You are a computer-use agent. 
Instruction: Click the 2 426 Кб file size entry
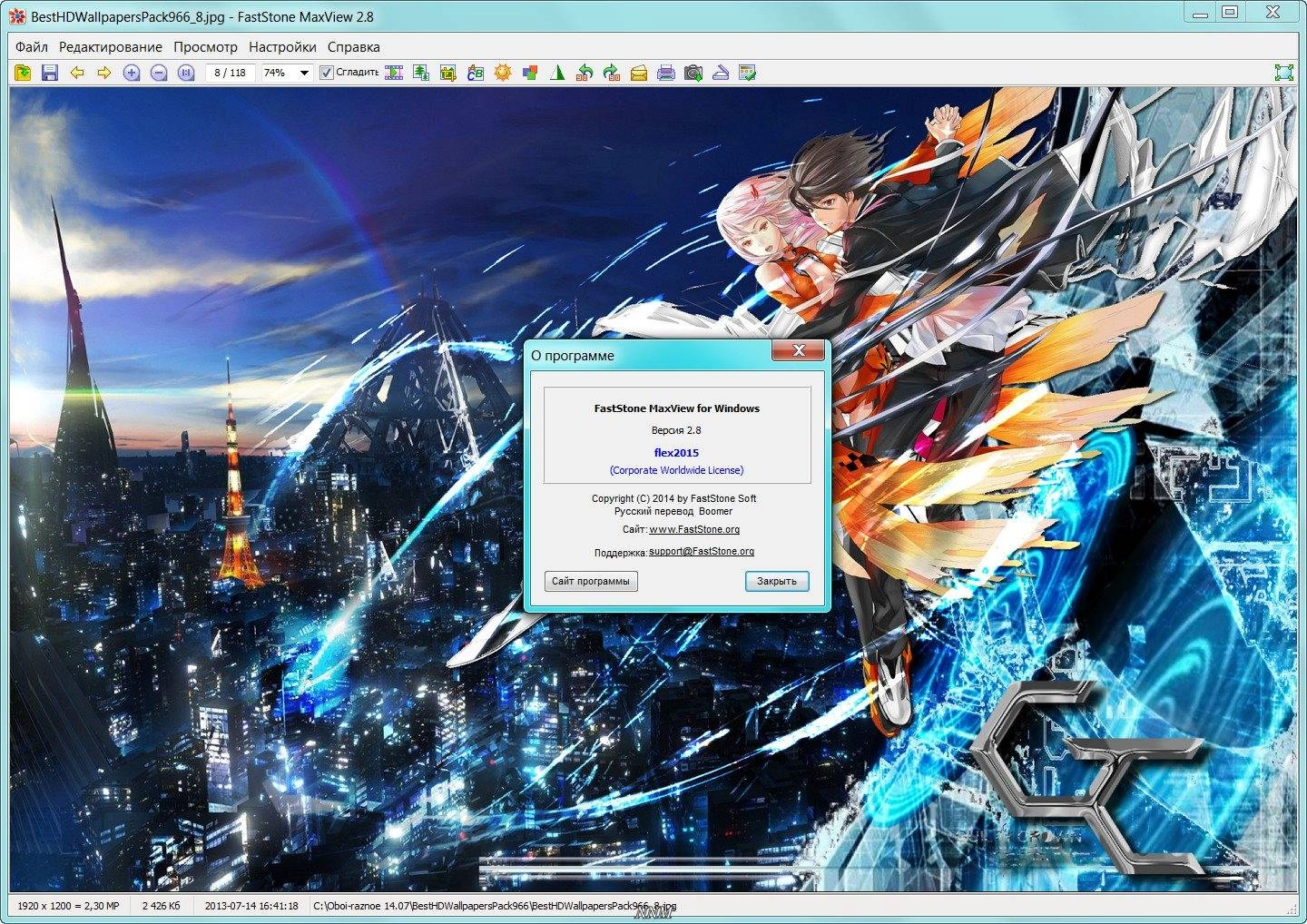pyautogui.click(x=162, y=906)
